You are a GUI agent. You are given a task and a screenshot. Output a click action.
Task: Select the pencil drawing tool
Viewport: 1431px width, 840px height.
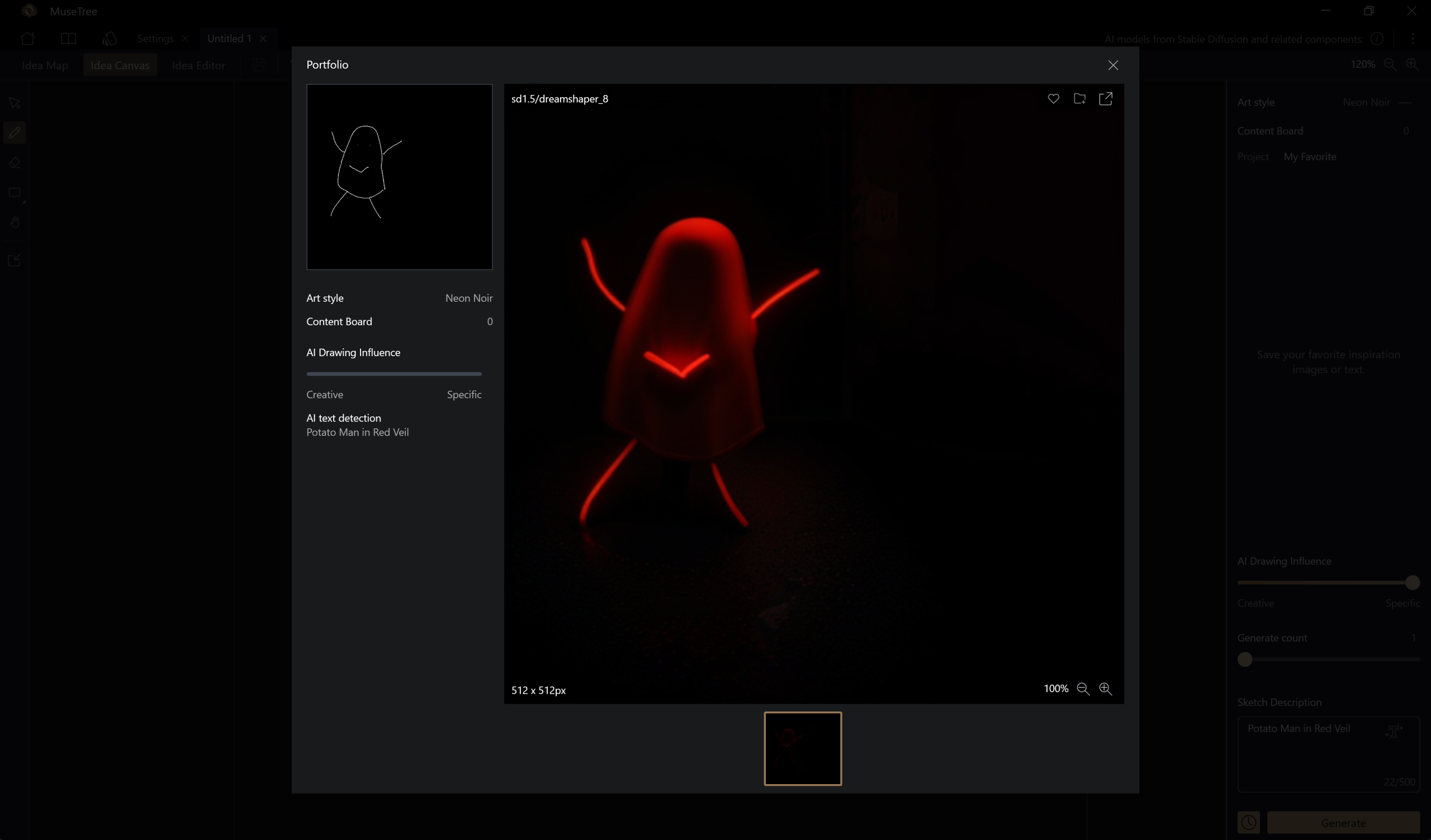[15, 133]
